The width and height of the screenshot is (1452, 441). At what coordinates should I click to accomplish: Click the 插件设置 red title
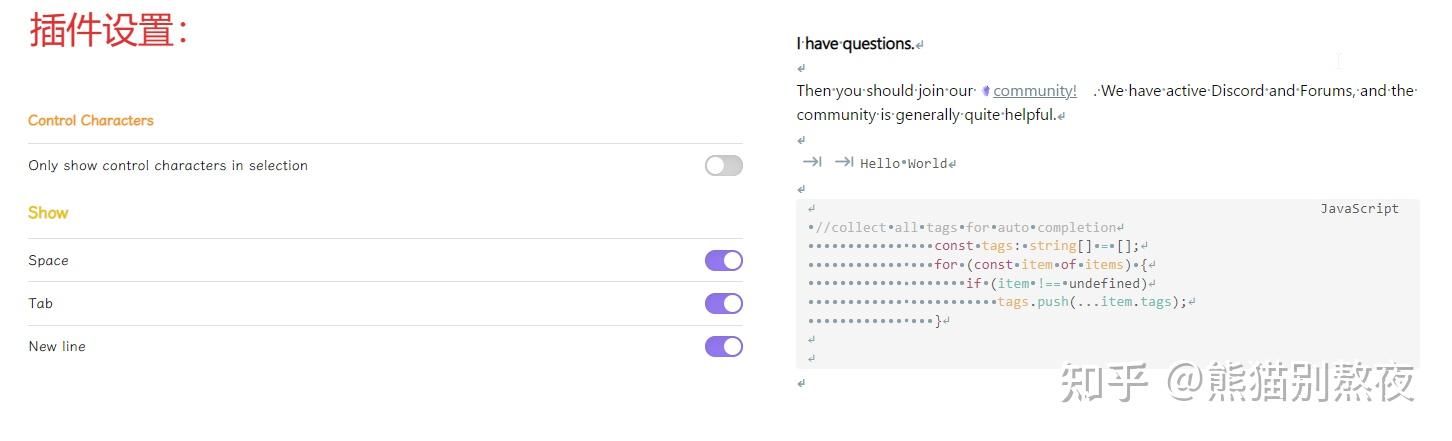[x=109, y=30]
